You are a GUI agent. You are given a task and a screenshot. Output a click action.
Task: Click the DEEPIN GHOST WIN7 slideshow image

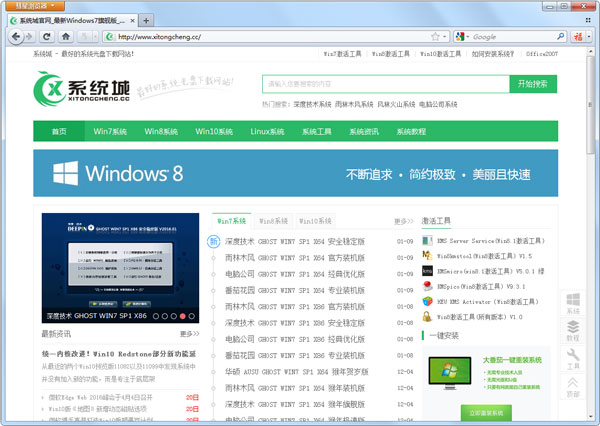120,268
